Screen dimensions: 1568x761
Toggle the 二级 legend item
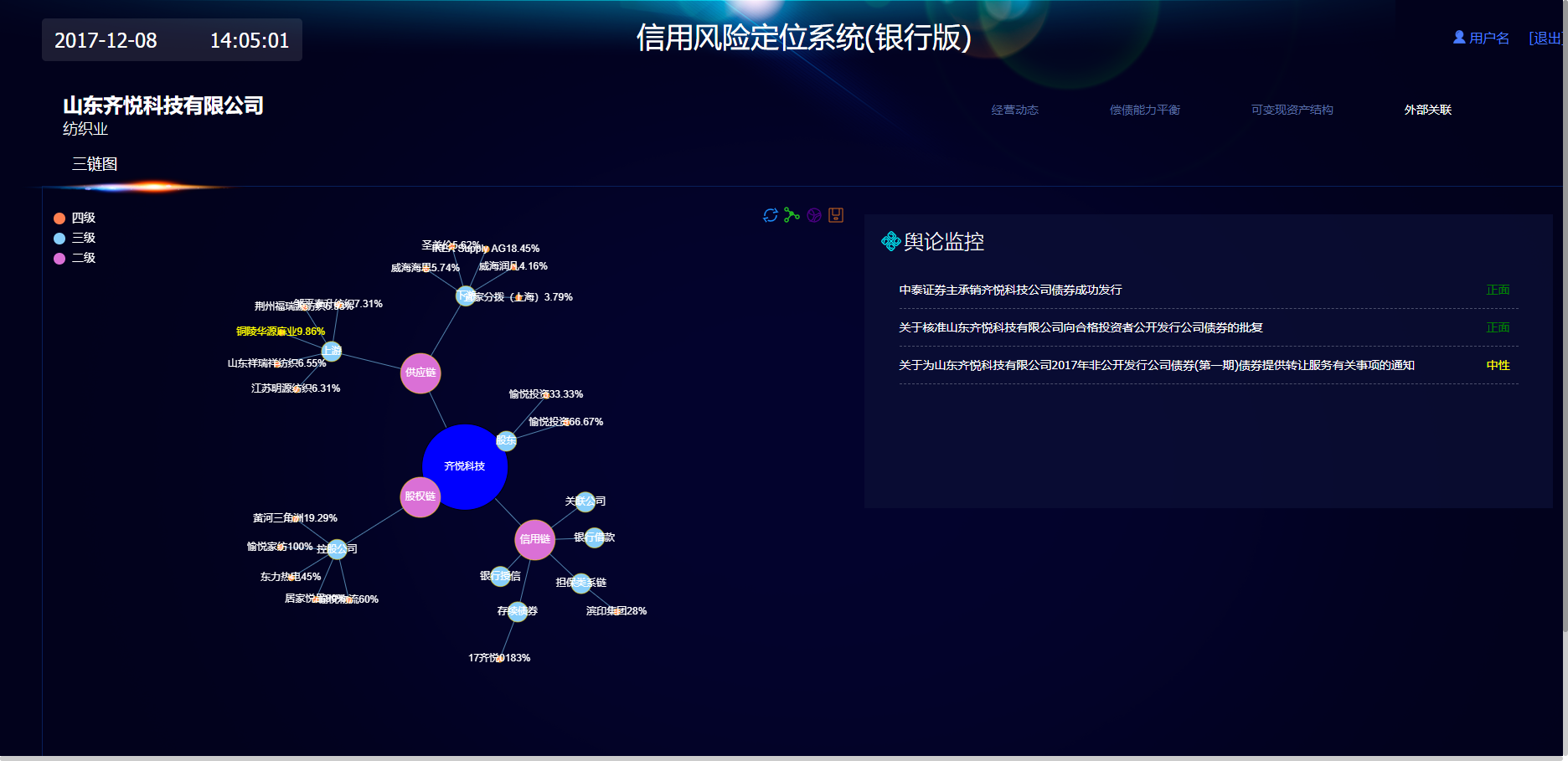coord(75,258)
